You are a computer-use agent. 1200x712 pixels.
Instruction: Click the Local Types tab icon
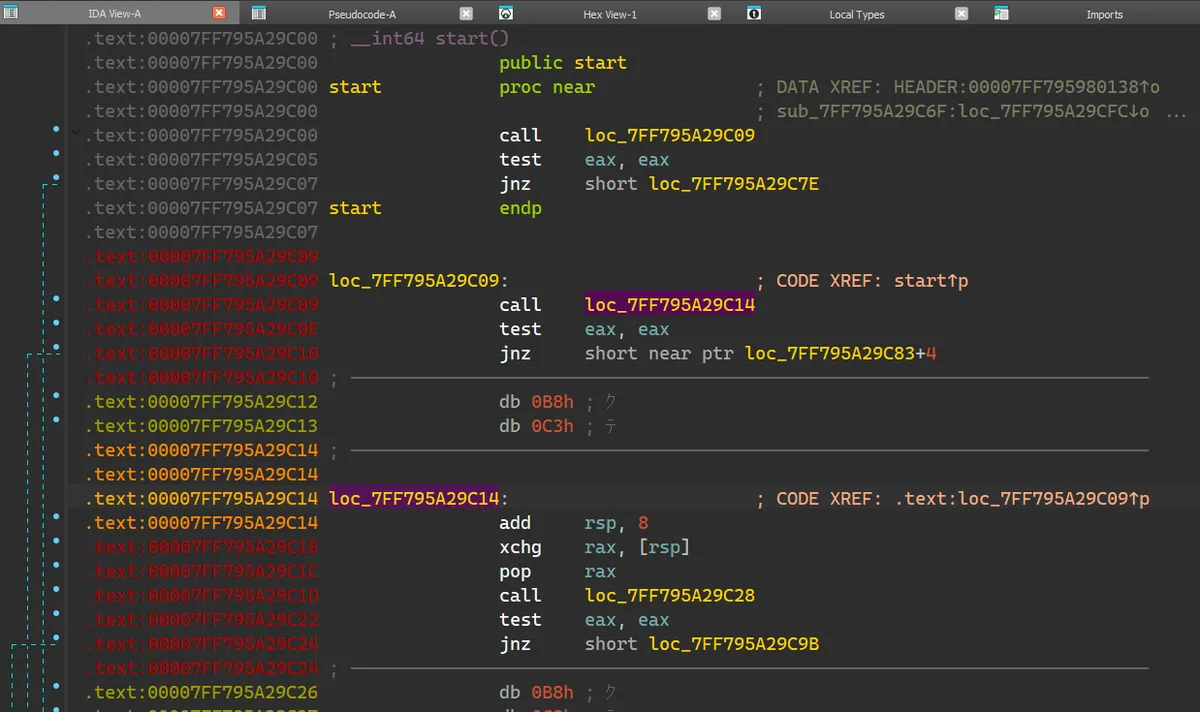click(x=754, y=14)
